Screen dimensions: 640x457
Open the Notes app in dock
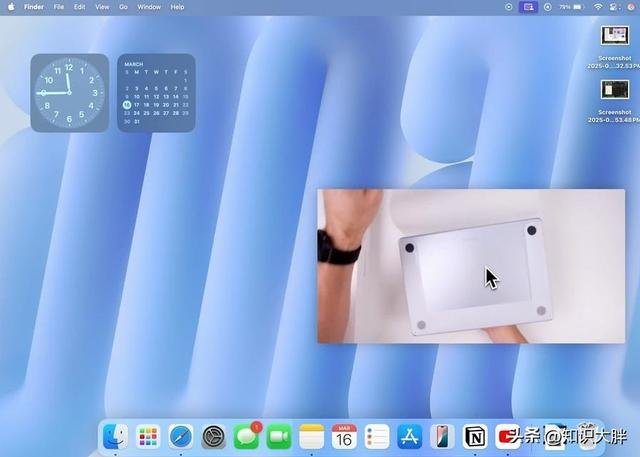pyautogui.click(x=312, y=436)
